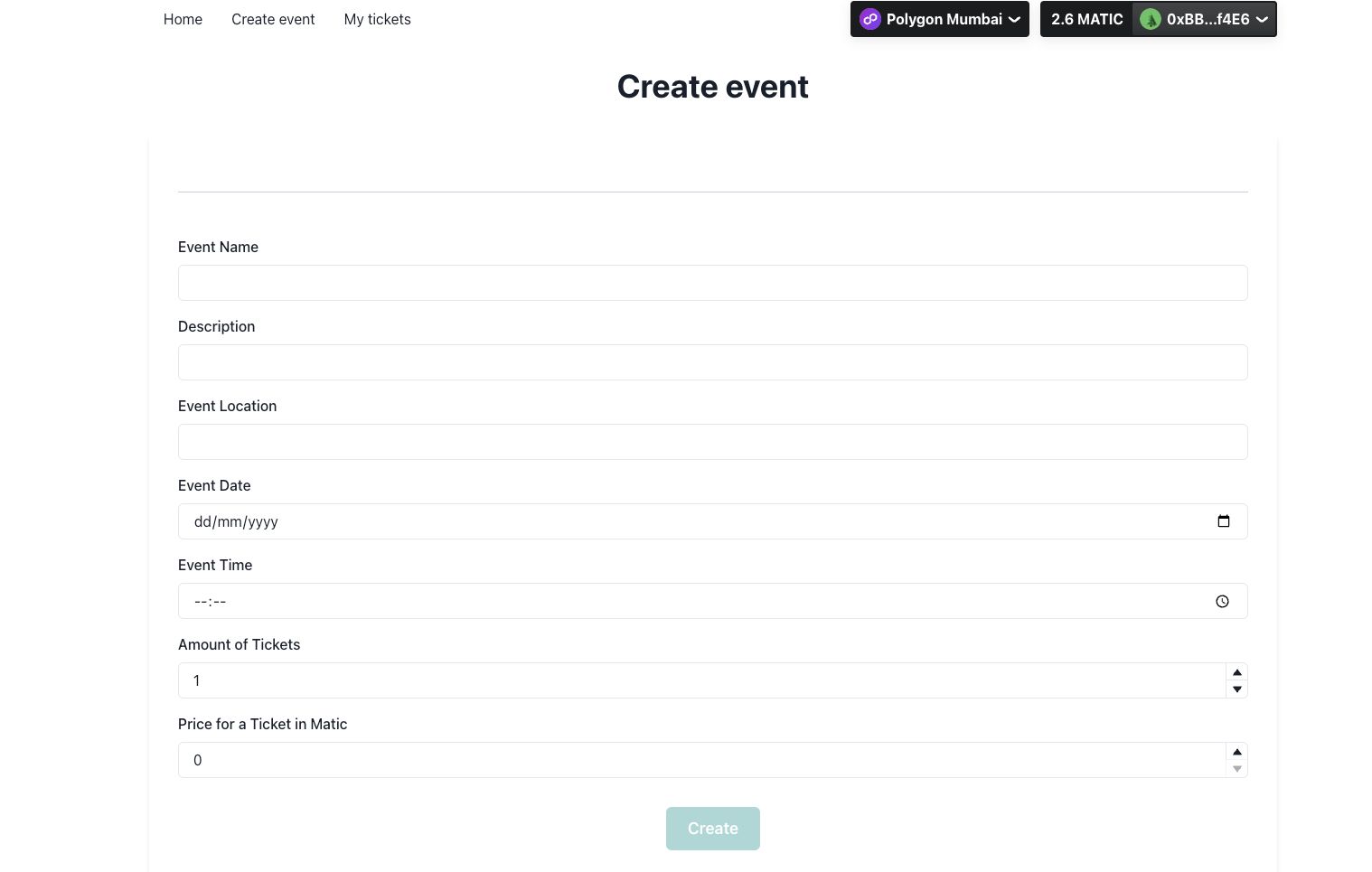Click the wallet avatar icon

tap(1150, 19)
